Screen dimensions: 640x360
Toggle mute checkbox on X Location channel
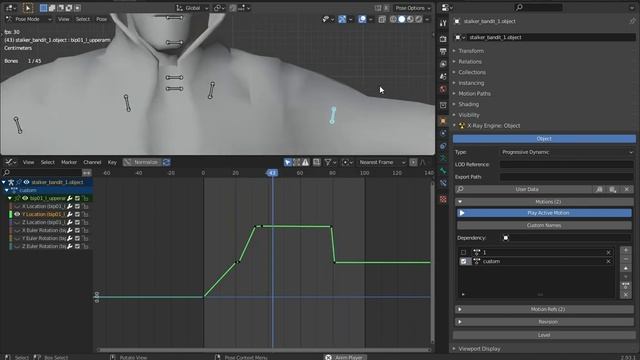pyautogui.click(x=78, y=207)
